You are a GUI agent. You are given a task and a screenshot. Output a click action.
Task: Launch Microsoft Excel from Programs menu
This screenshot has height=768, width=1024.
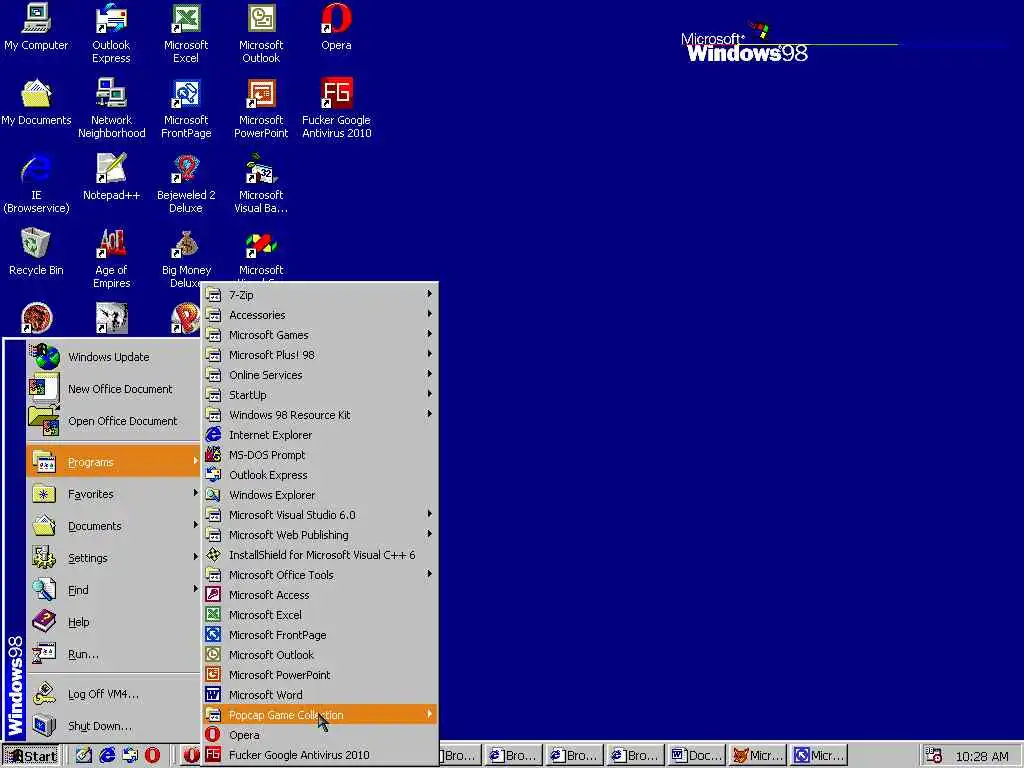click(x=319, y=615)
